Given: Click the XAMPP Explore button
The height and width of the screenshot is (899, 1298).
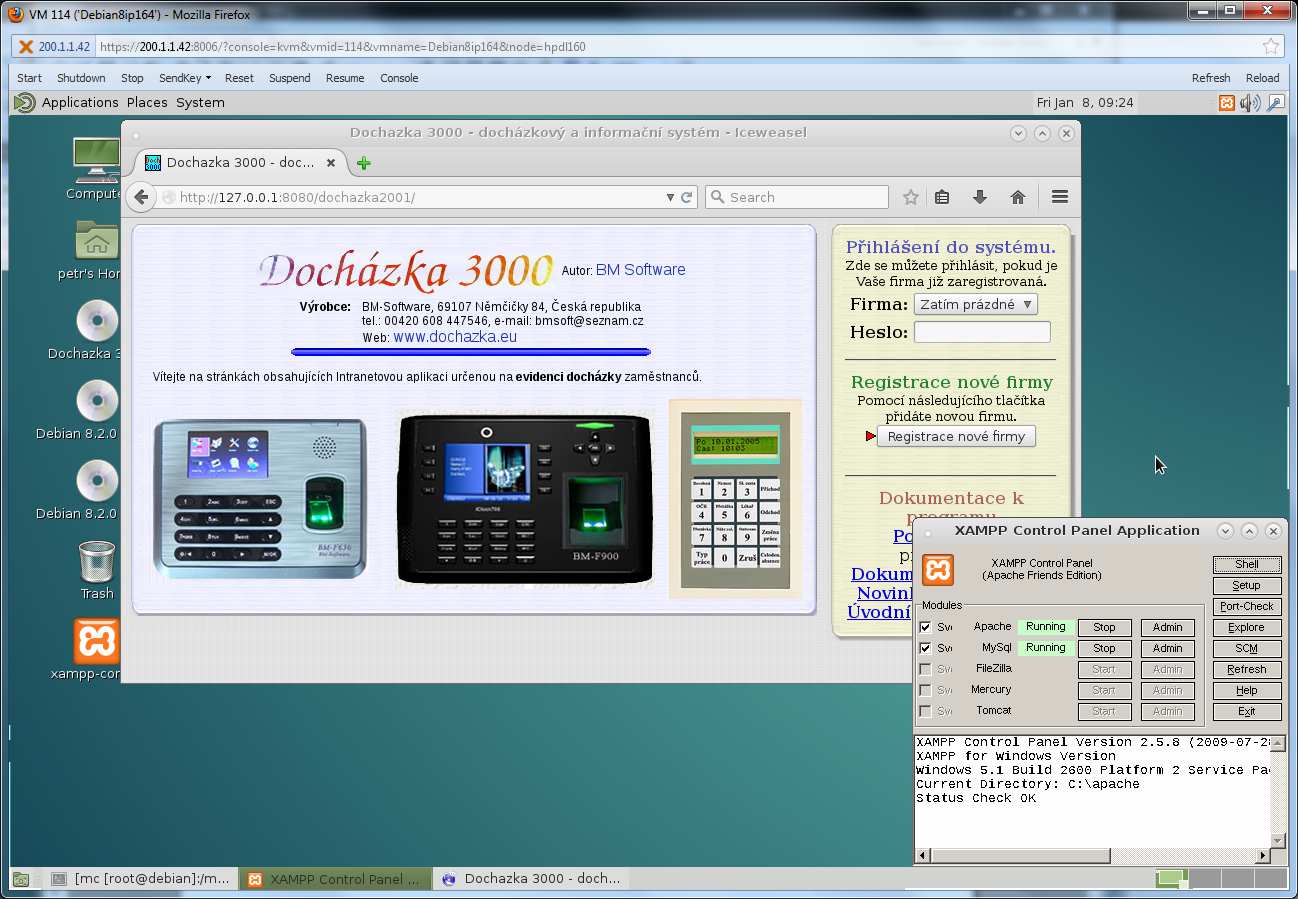Looking at the screenshot, I should pyautogui.click(x=1247, y=627).
